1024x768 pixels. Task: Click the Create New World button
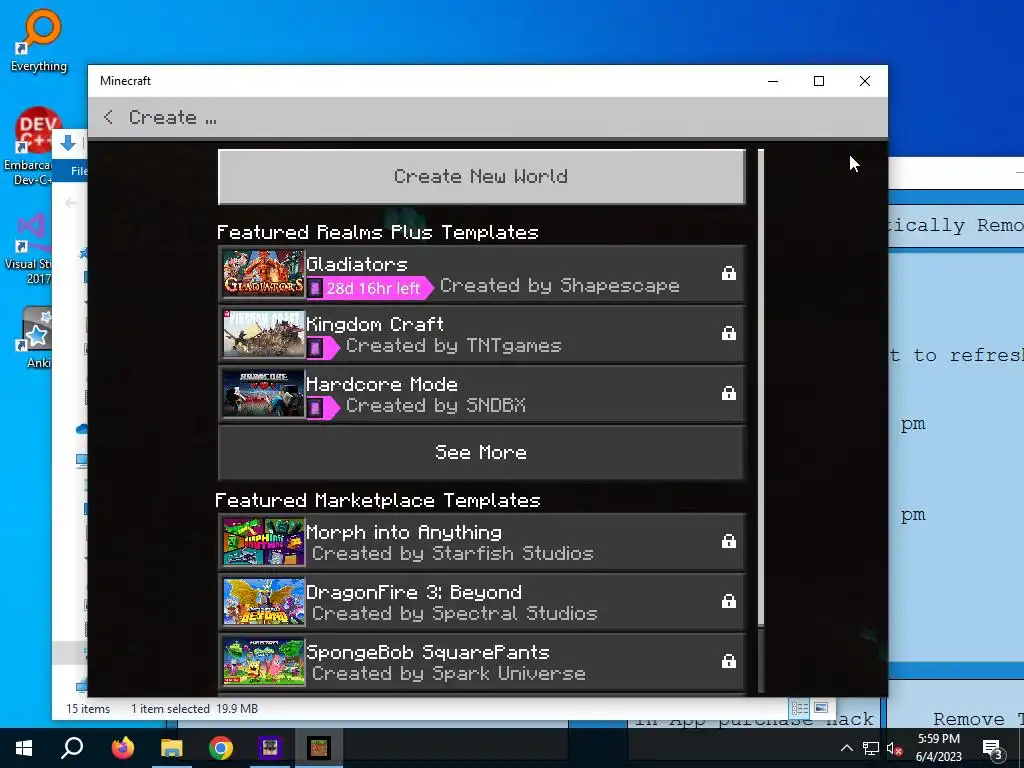tap(481, 176)
